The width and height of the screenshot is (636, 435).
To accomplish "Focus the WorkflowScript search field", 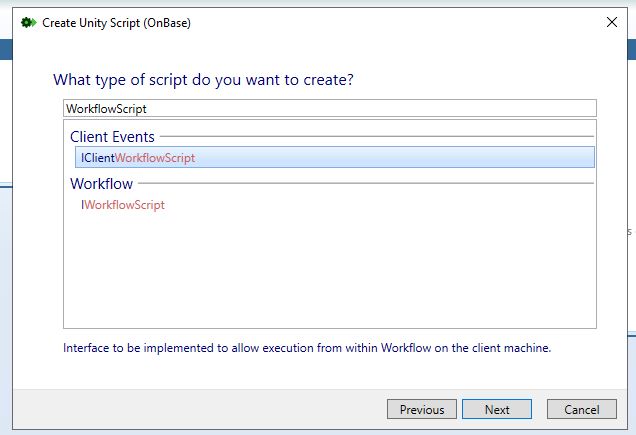I will pyautogui.click(x=330, y=108).
